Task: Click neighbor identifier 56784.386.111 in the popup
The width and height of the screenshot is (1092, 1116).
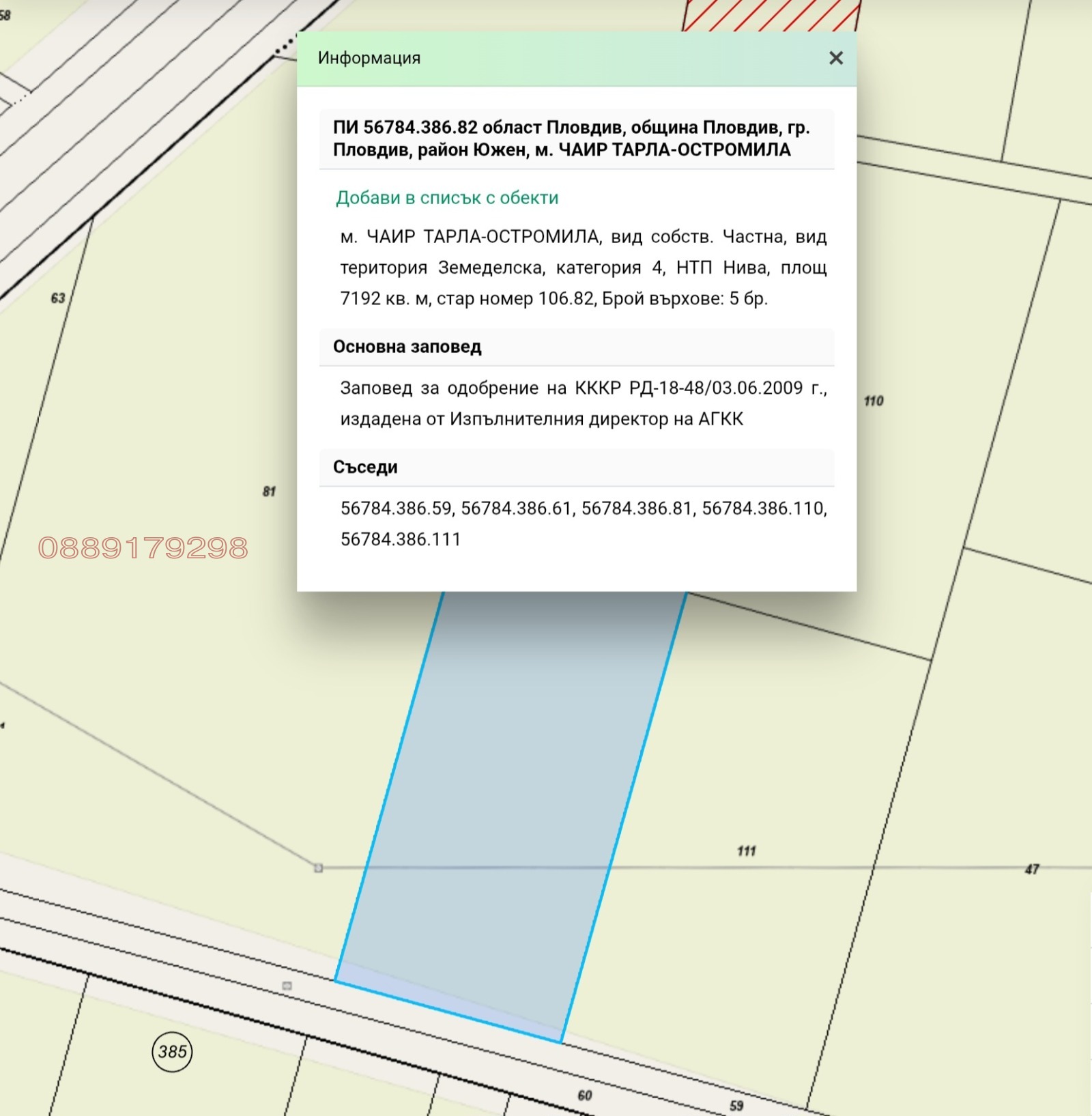Action: [401, 539]
